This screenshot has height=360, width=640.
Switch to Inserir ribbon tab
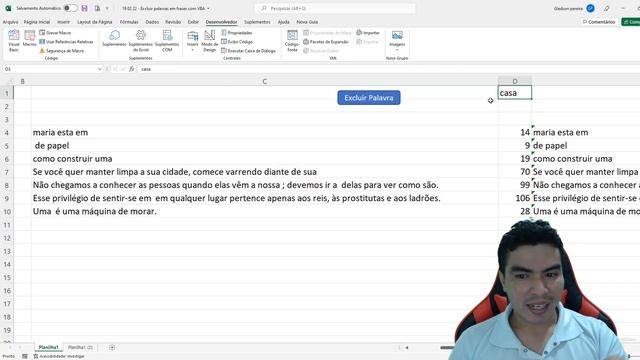pyautogui.click(x=63, y=22)
